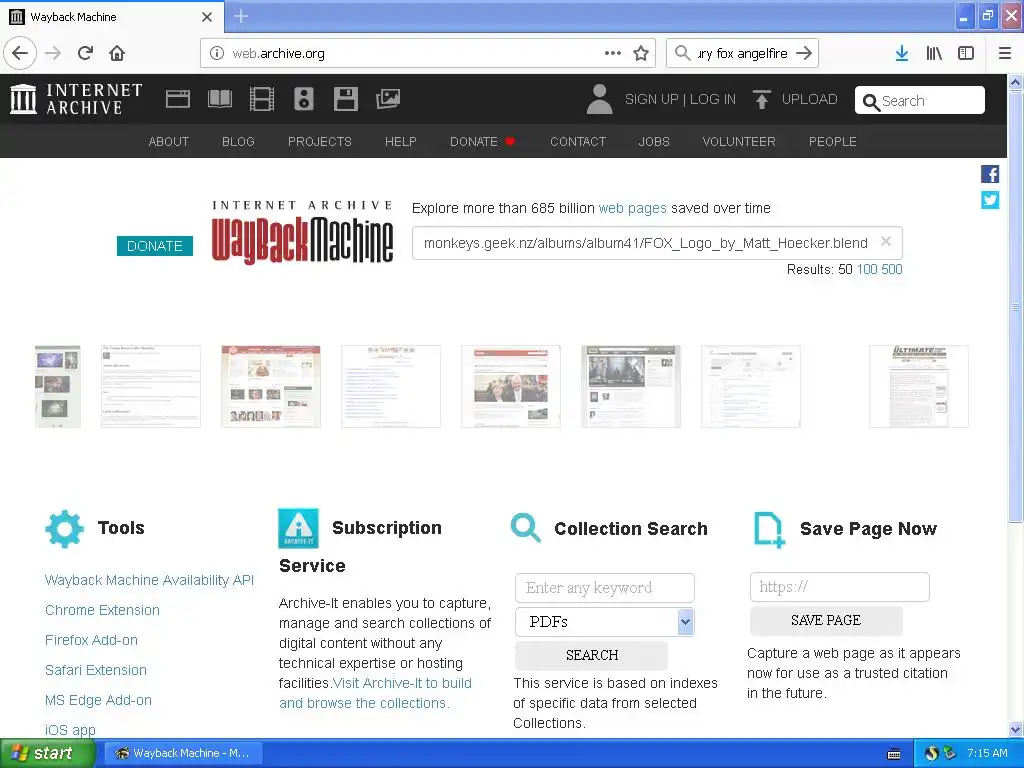Open the site information icon in address bar
Image resolution: width=1024 pixels, height=768 pixels.
pyautogui.click(x=217, y=54)
